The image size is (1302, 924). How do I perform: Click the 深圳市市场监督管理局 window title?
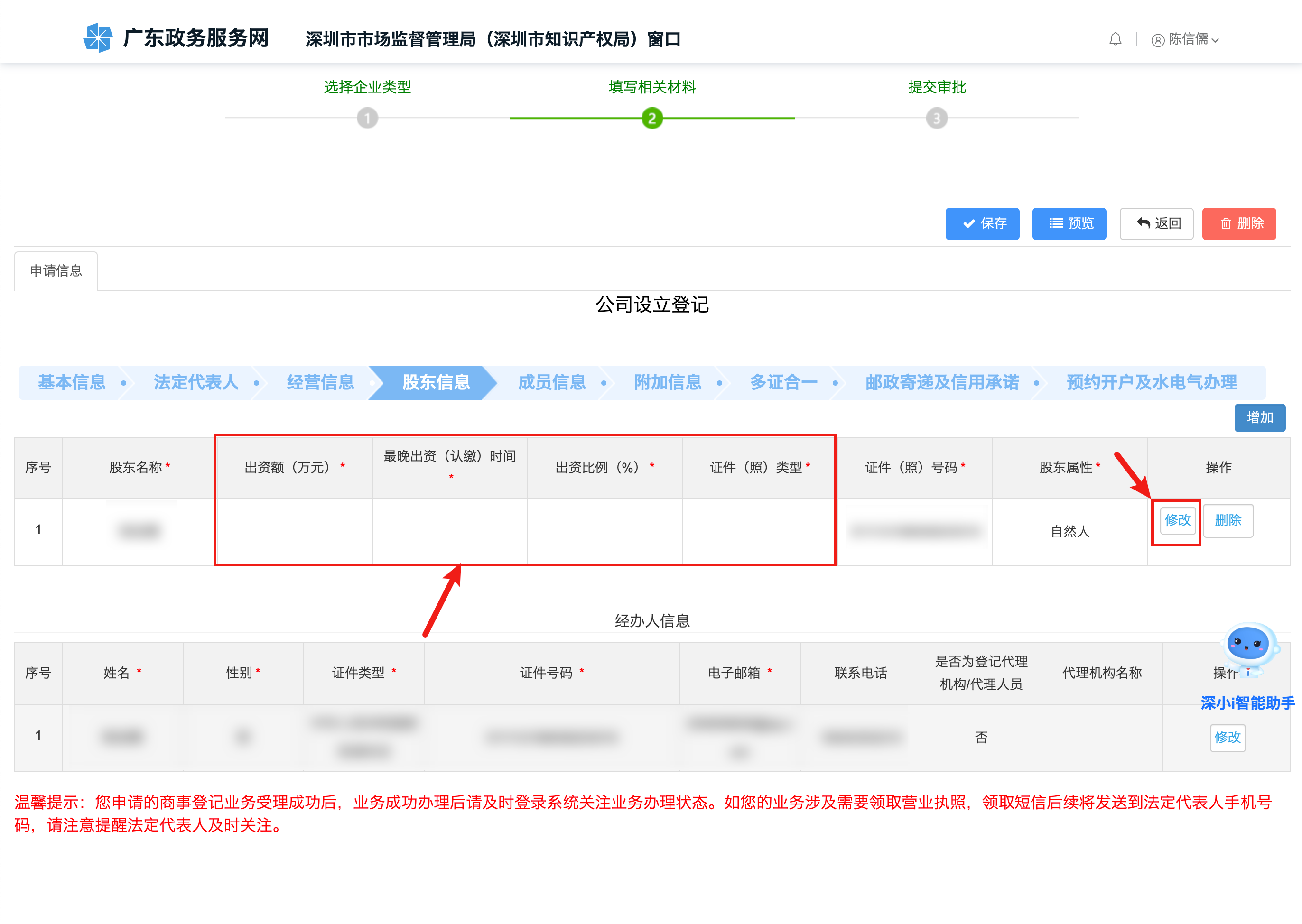pyautogui.click(x=493, y=39)
